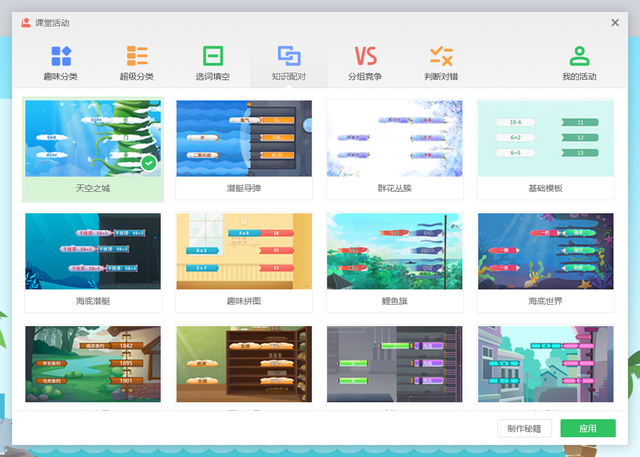640x457 pixels.
Task: Select the 群花丛簇 template thumbnail
Action: tap(395, 138)
